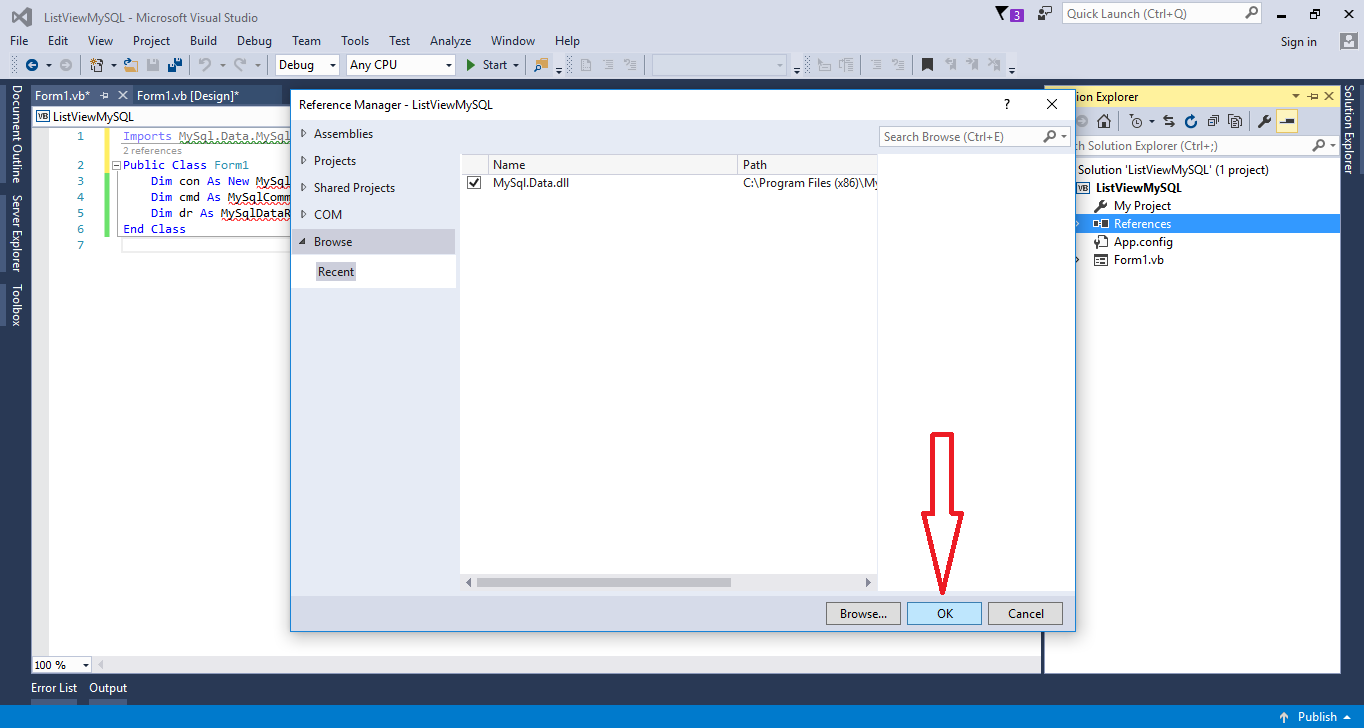Click the Sign in link
Image resolution: width=1364 pixels, height=728 pixels.
1298,42
